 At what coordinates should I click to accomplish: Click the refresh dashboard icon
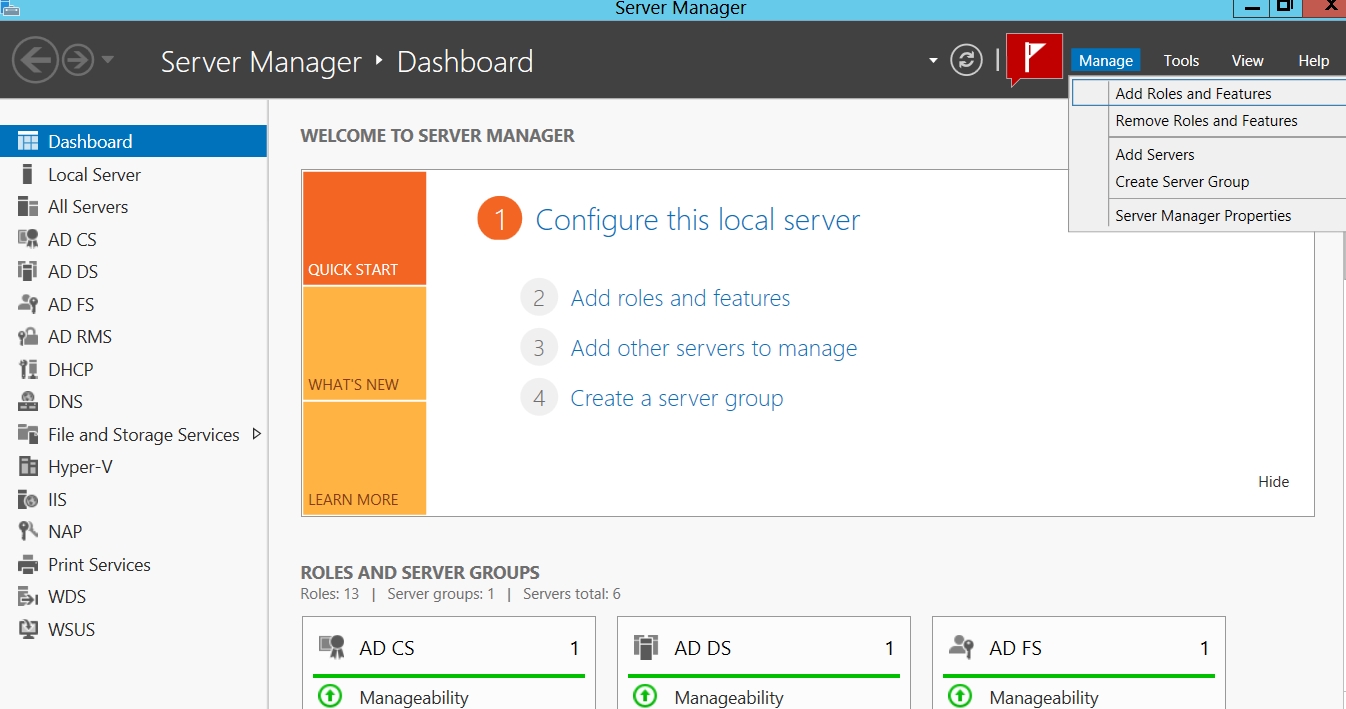click(966, 60)
